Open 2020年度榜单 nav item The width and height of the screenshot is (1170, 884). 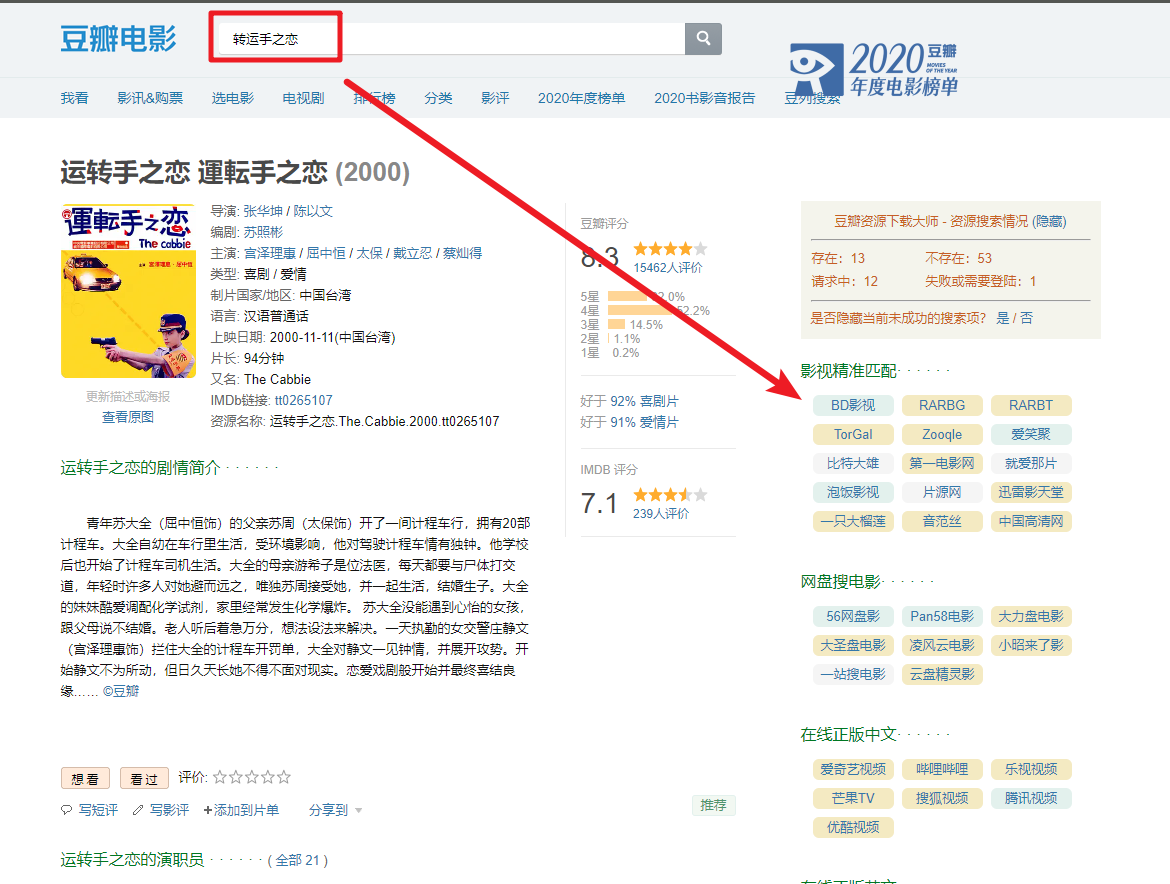581,98
